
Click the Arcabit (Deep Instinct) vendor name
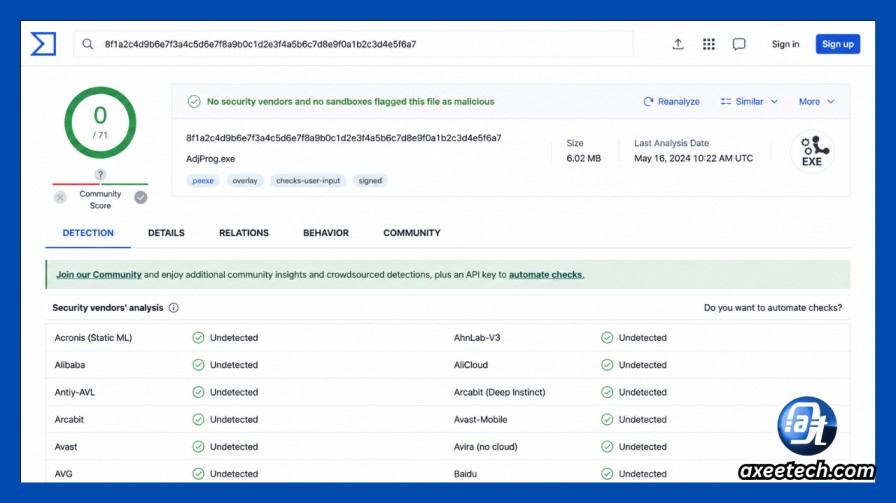[x=499, y=392]
